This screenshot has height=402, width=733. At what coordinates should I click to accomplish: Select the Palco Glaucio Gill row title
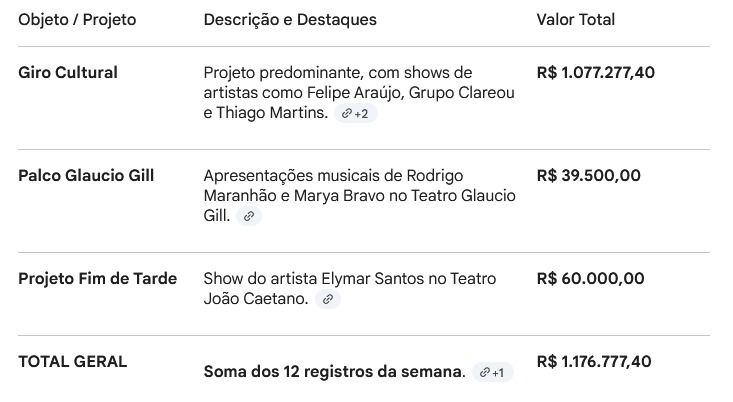tap(86, 176)
